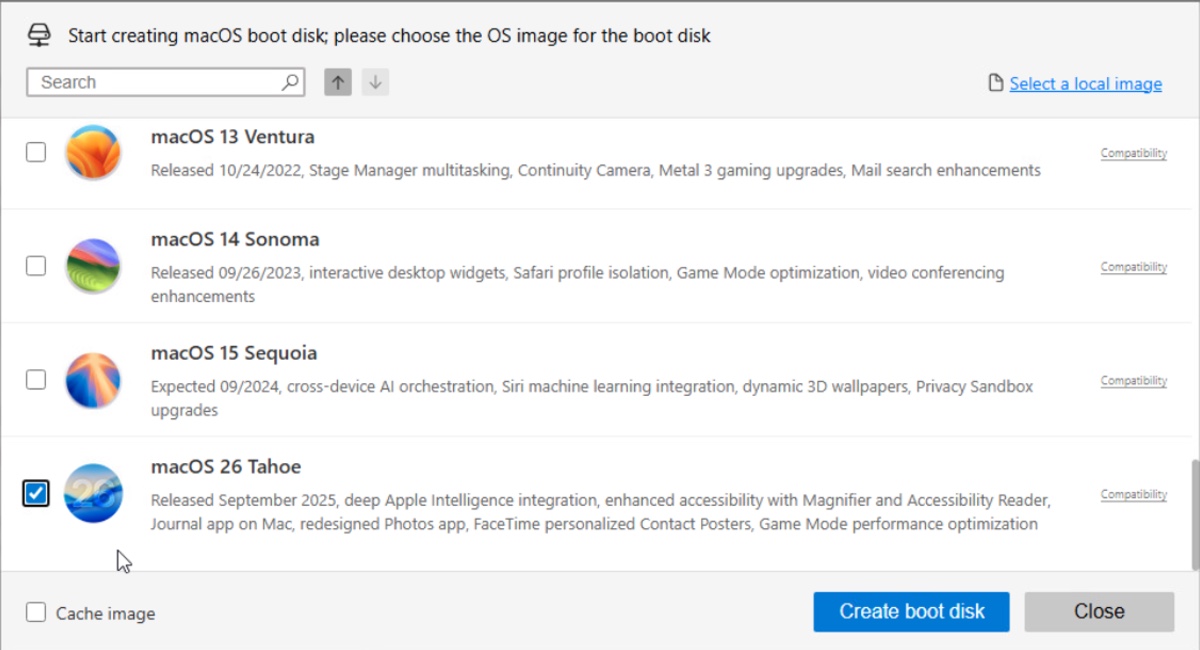Click the up arrow navigation icon
The height and width of the screenshot is (650, 1200).
(337, 82)
